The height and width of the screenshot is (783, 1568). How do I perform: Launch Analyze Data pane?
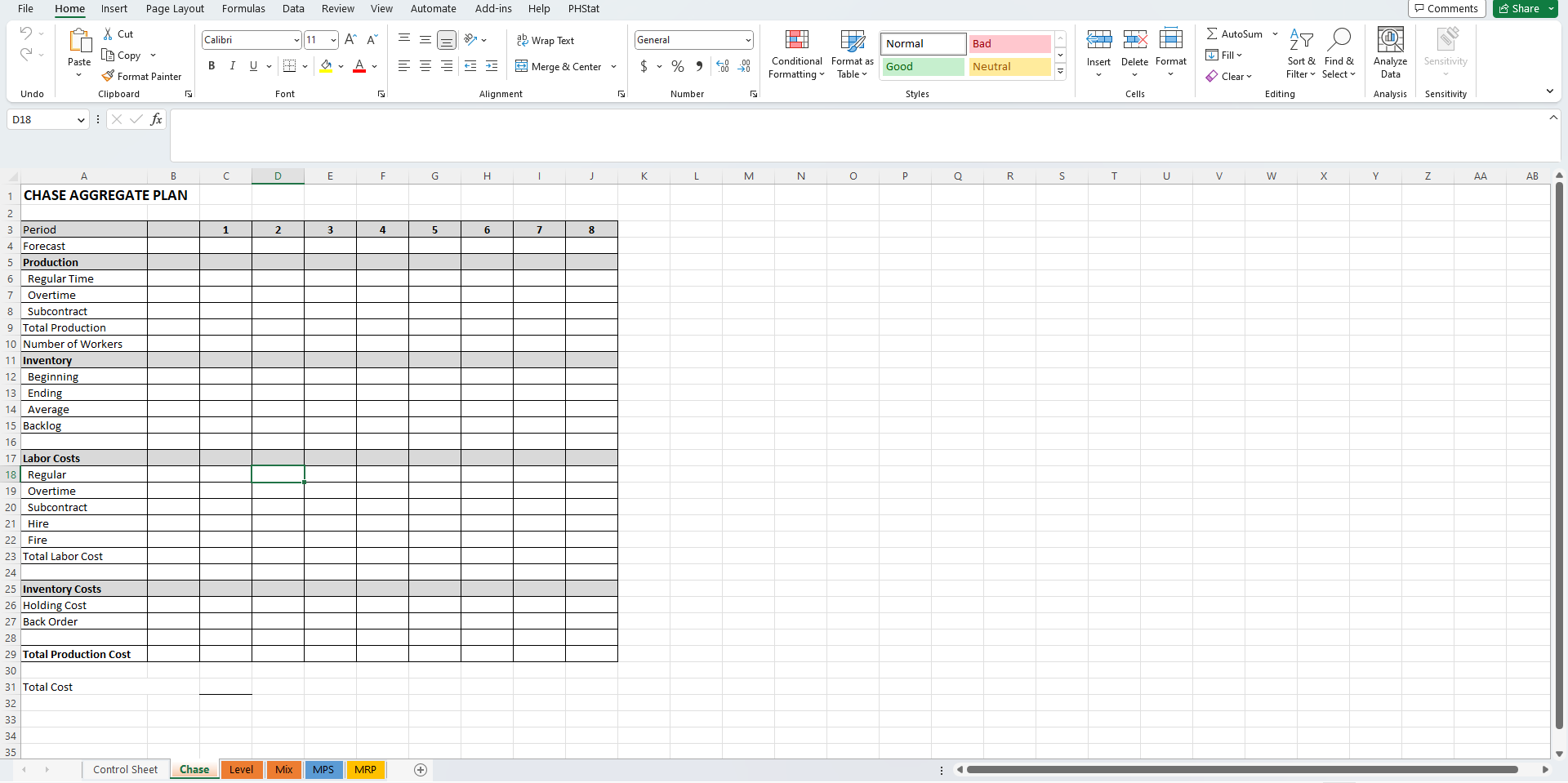[x=1391, y=55]
